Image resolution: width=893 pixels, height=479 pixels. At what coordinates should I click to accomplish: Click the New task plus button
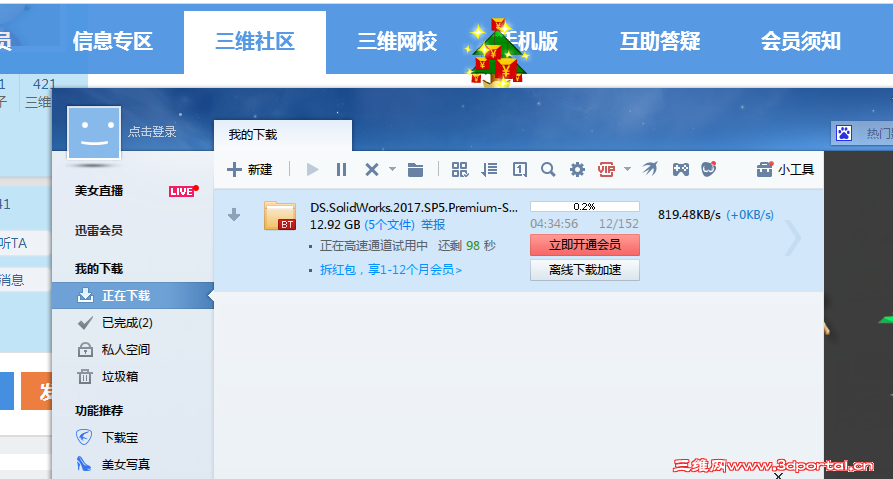click(x=249, y=169)
